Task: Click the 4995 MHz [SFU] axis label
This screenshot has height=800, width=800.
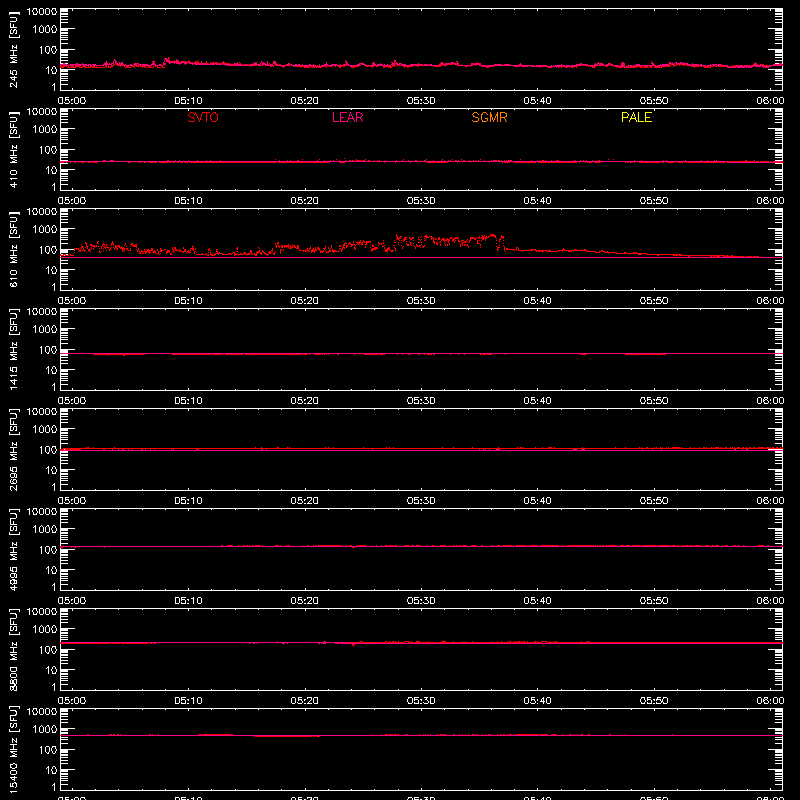Action: (13, 549)
